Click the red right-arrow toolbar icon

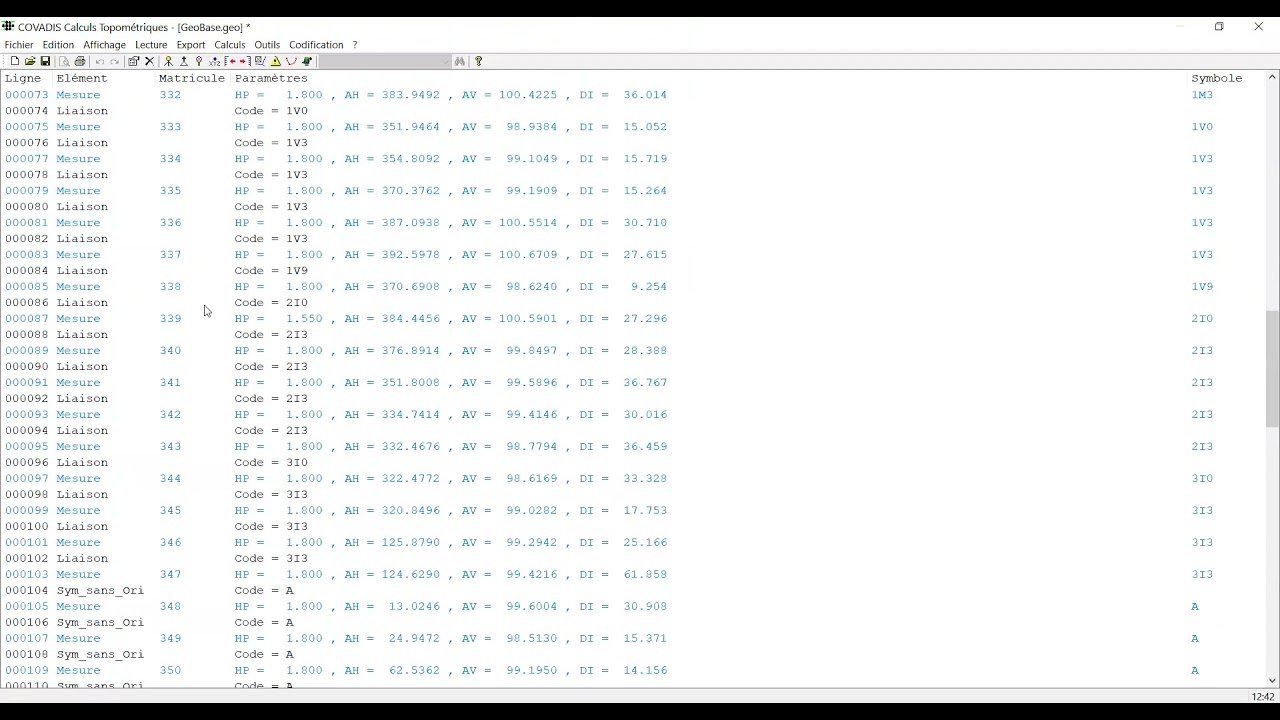click(244, 61)
